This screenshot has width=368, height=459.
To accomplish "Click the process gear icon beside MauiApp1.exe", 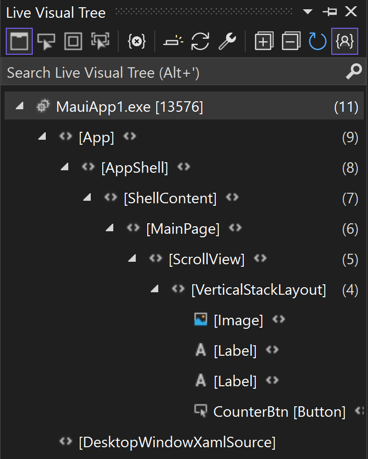I will [43, 106].
